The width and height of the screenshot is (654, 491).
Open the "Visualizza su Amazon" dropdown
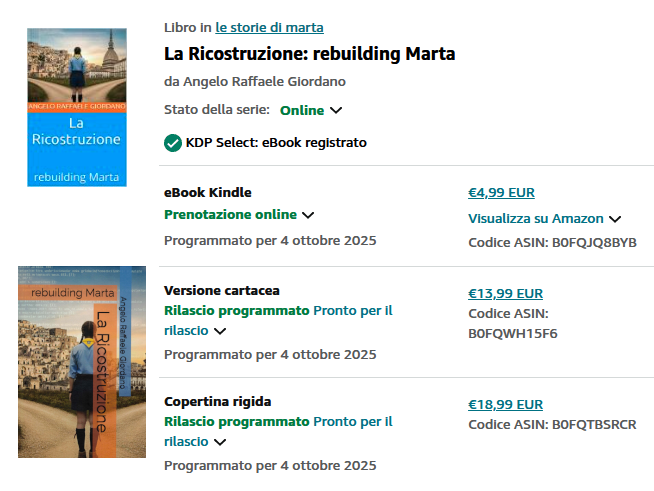(615, 219)
